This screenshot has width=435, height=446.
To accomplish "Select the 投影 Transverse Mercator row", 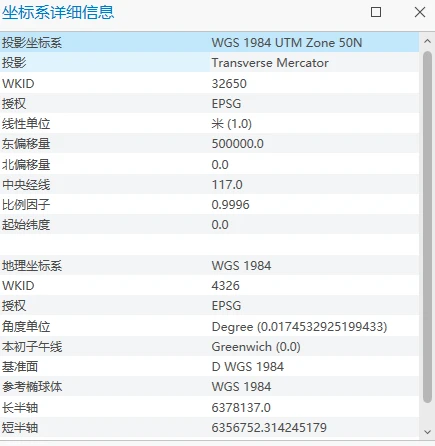I will coord(209,63).
